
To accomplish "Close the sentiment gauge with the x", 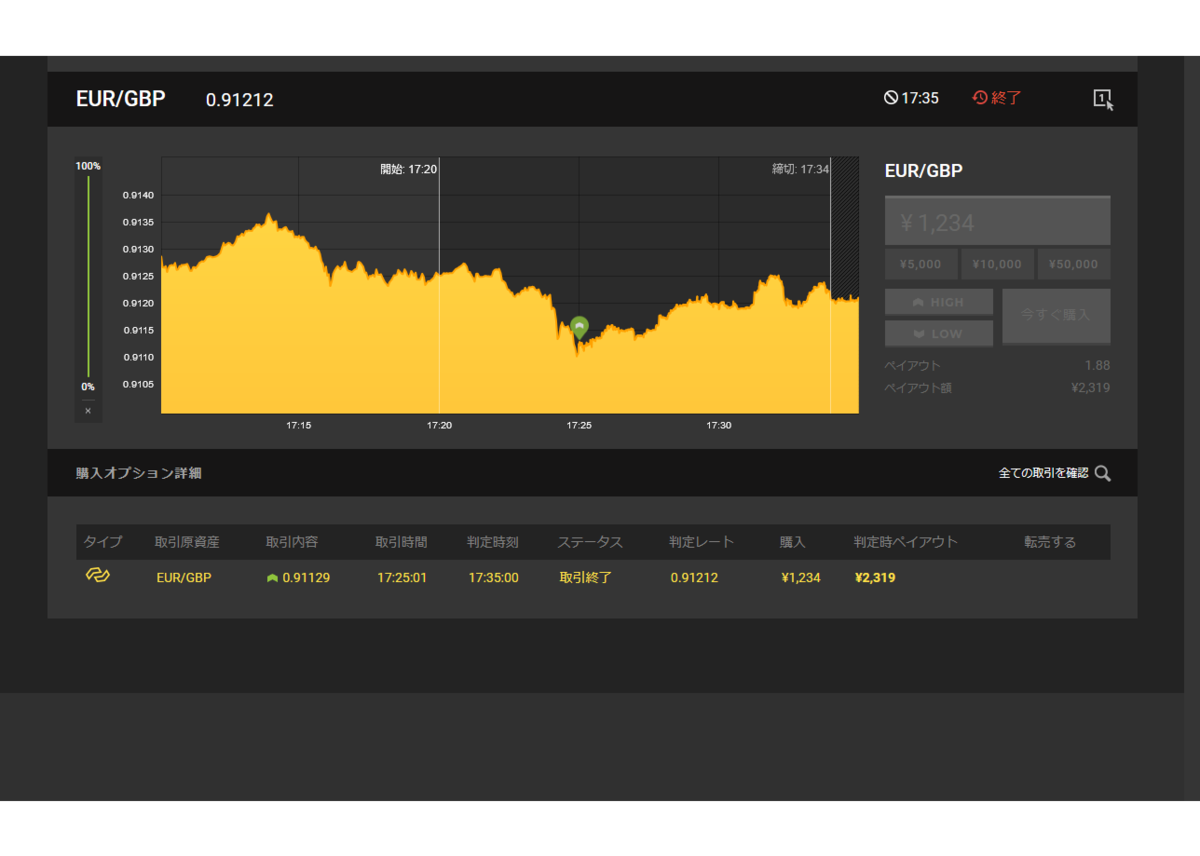I will point(88,411).
